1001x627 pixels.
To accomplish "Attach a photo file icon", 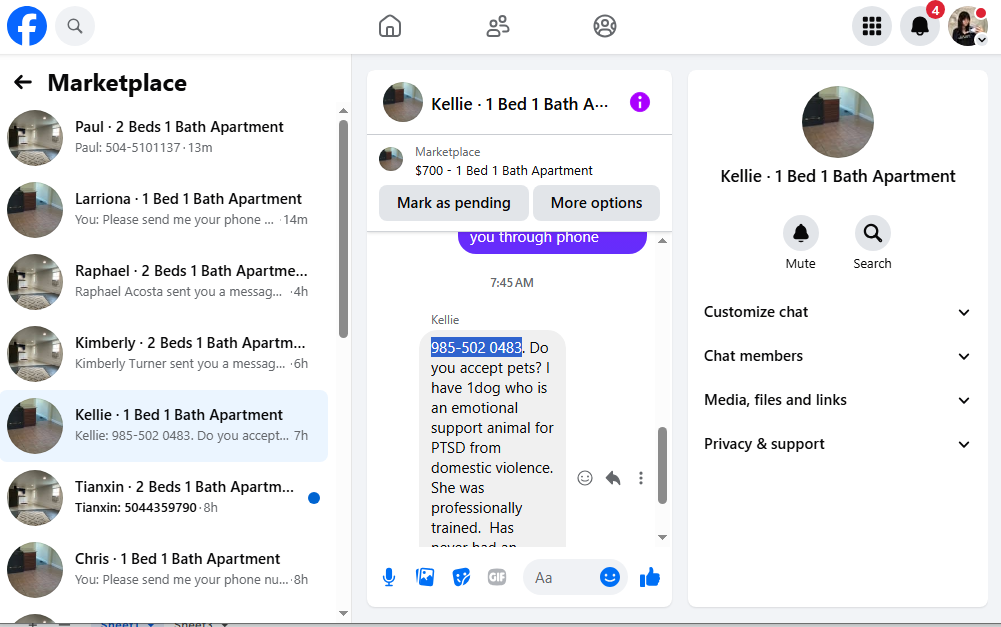I will 425,577.
